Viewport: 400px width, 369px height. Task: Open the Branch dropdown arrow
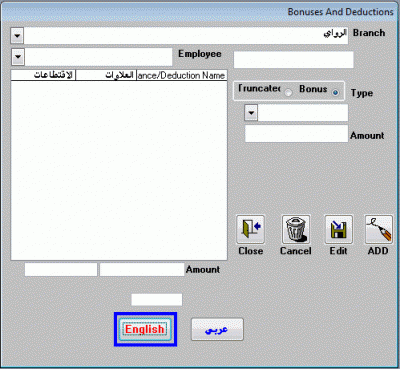tap(17, 36)
